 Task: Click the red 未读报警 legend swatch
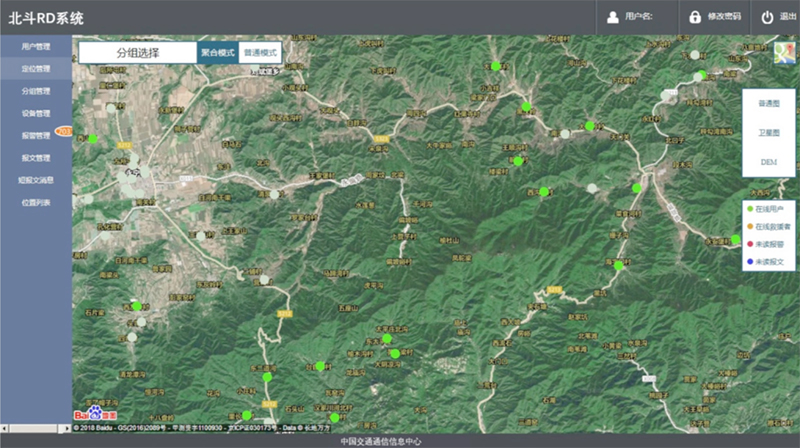coord(749,244)
